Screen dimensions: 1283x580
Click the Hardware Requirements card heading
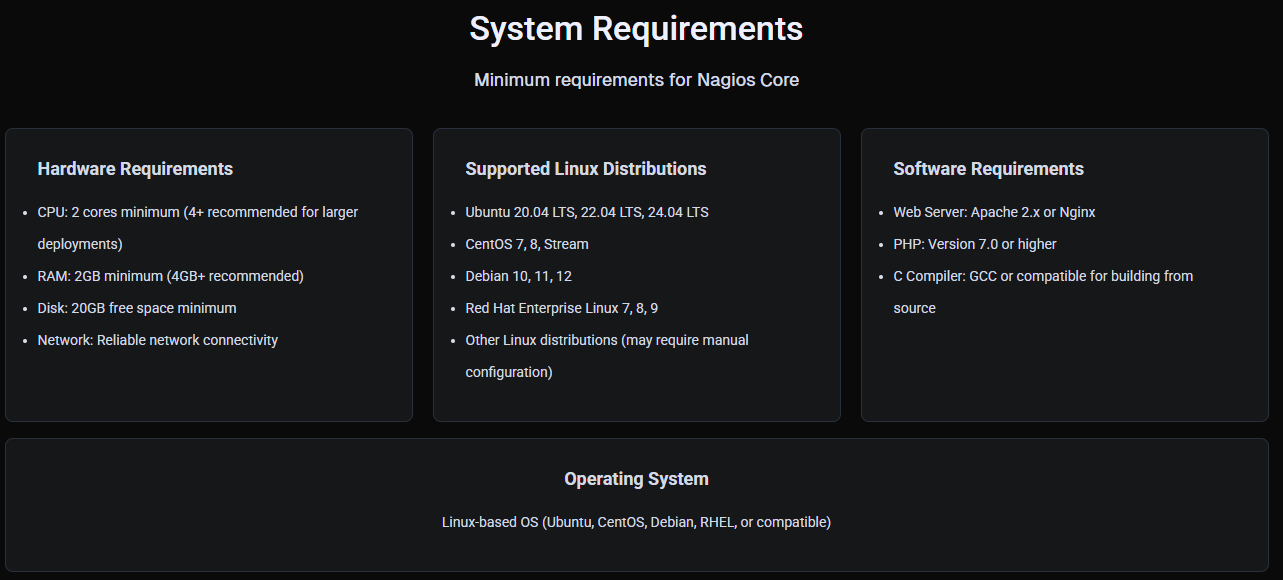pos(135,169)
